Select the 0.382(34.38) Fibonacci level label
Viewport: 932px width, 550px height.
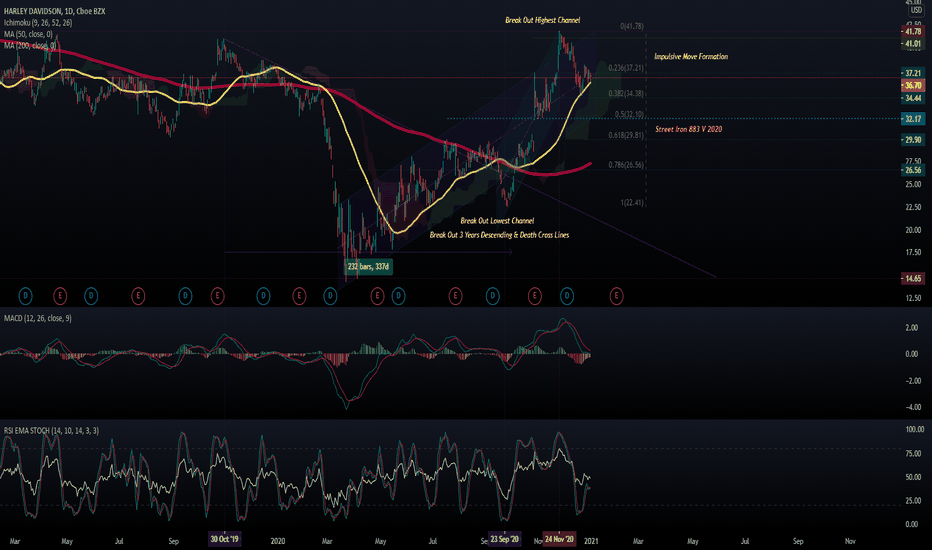coord(626,93)
